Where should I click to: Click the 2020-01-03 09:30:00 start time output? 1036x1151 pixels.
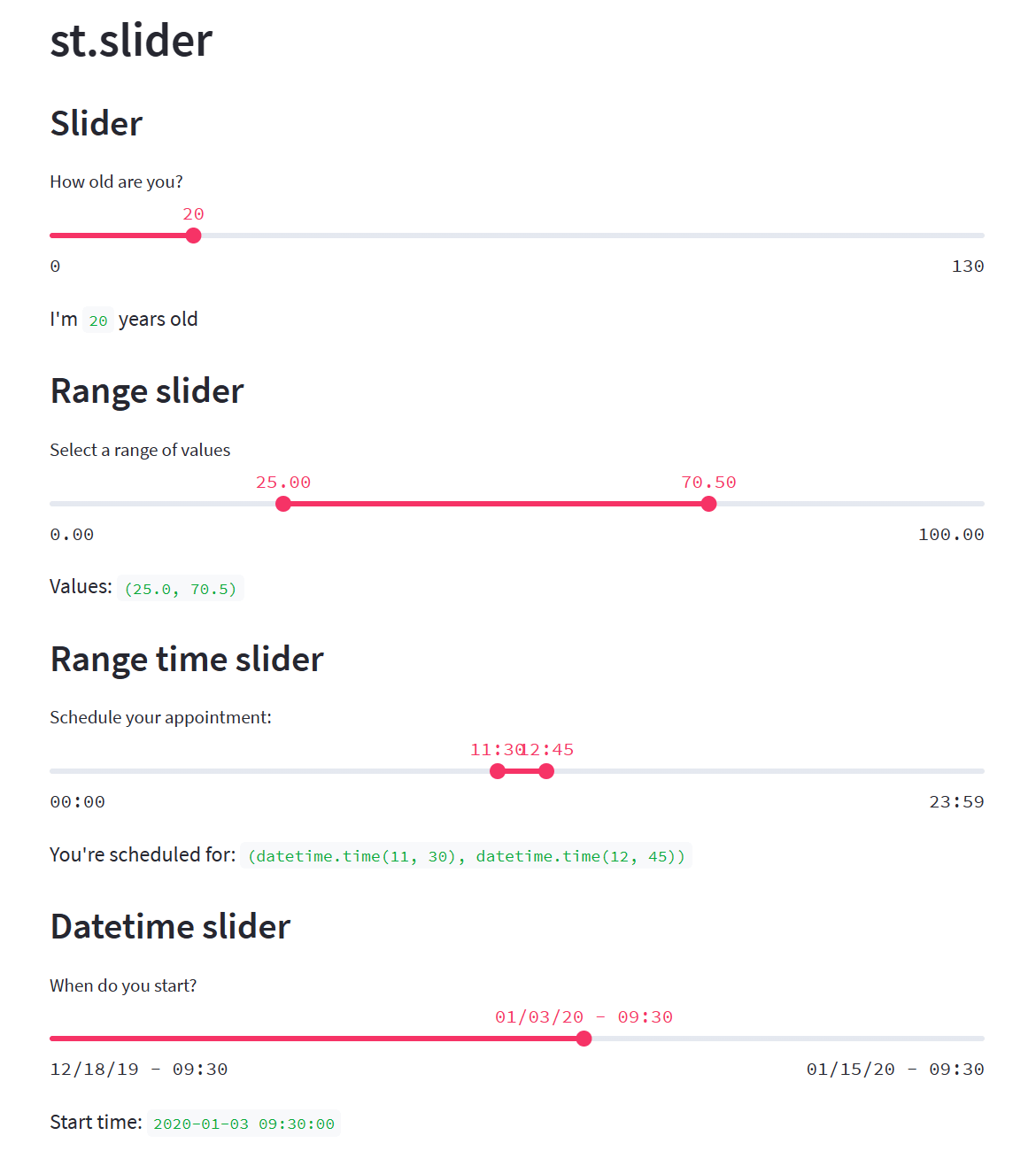(244, 1124)
